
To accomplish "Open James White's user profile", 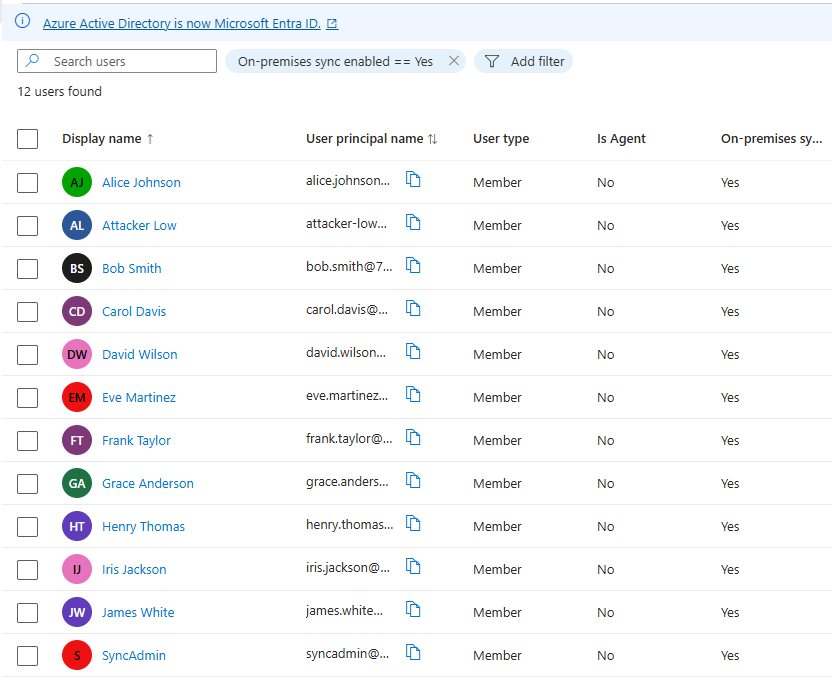I will (x=138, y=612).
